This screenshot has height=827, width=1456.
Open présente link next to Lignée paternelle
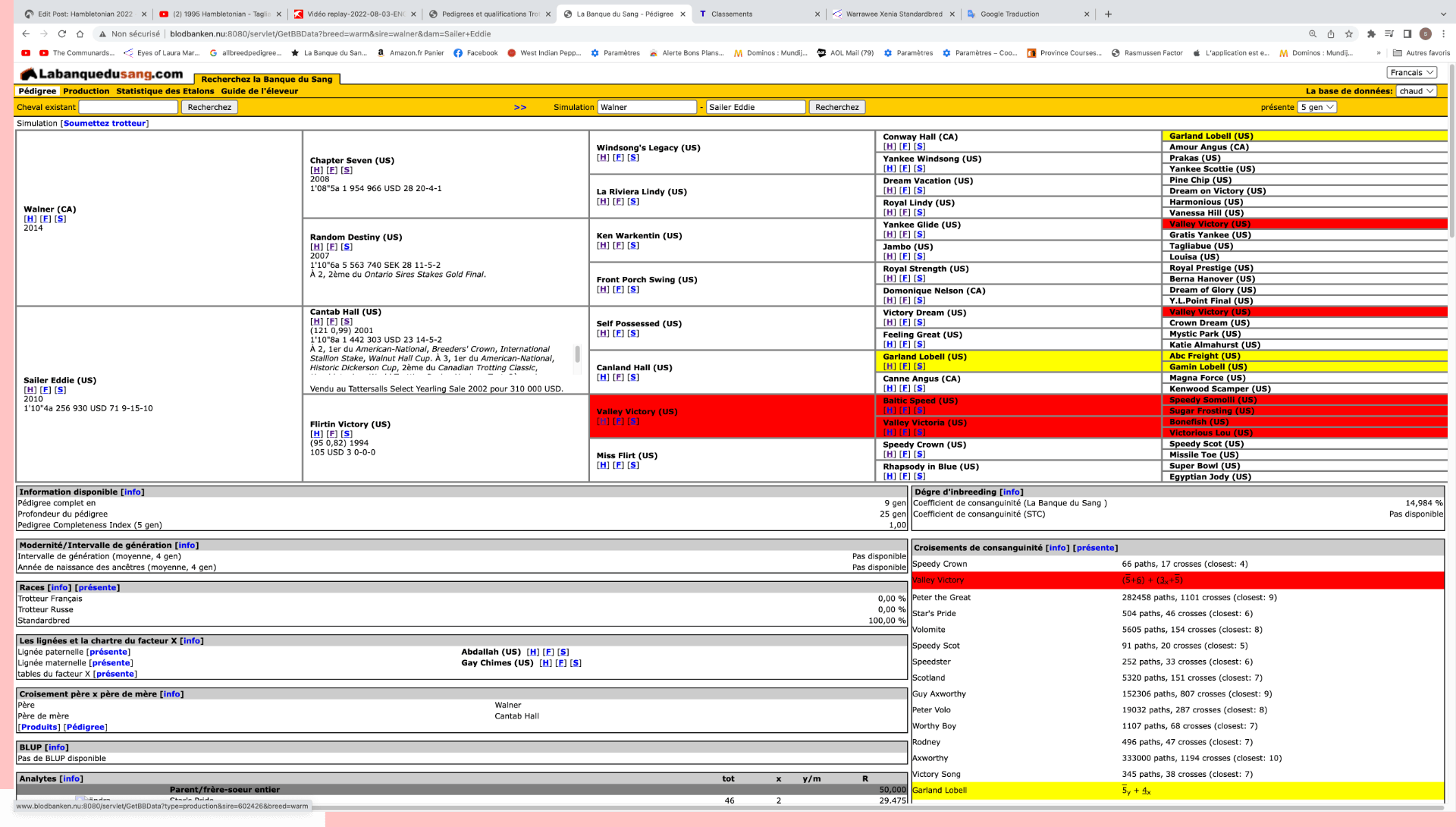[108, 652]
